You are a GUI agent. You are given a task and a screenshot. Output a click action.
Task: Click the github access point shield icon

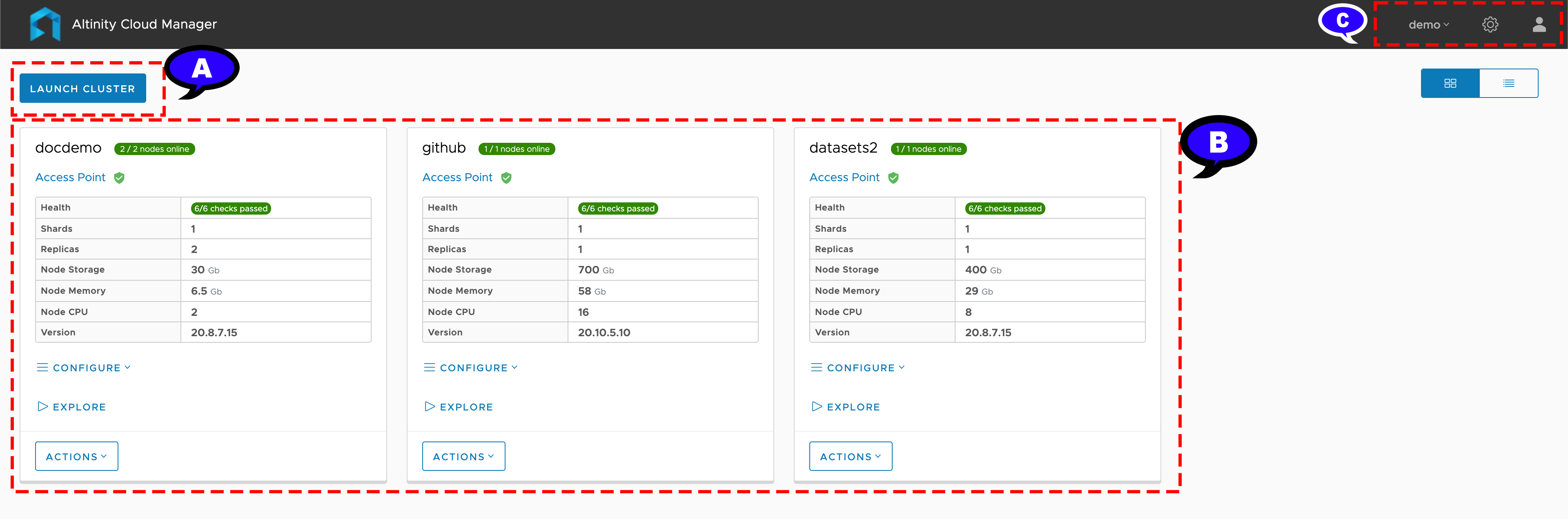(x=506, y=177)
